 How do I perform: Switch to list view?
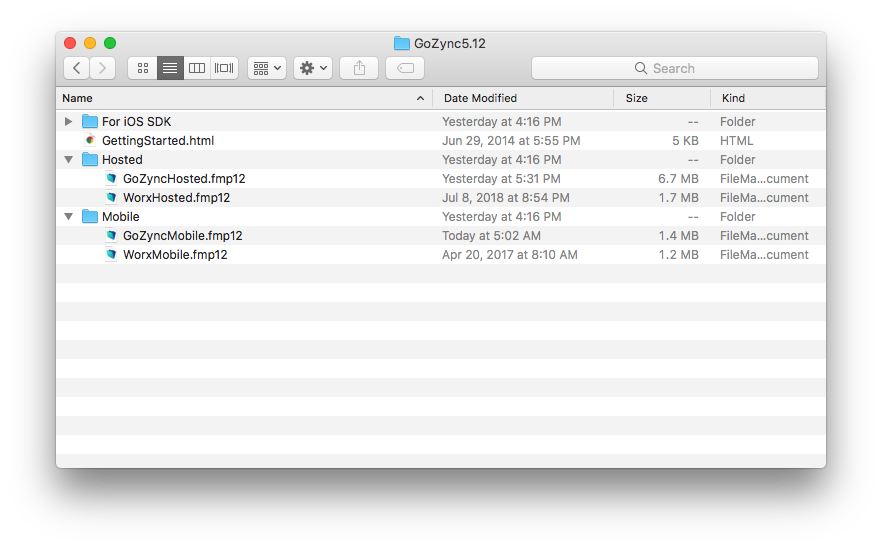170,68
